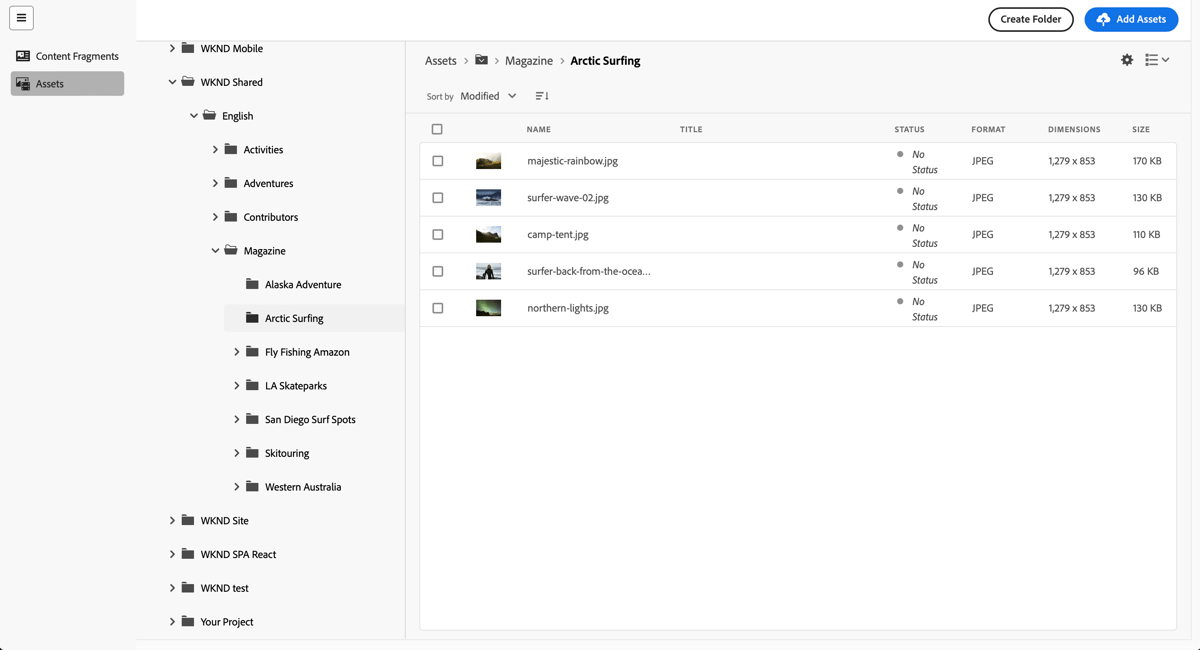Click the collapsed folder icon in the breadcrumb

481,60
